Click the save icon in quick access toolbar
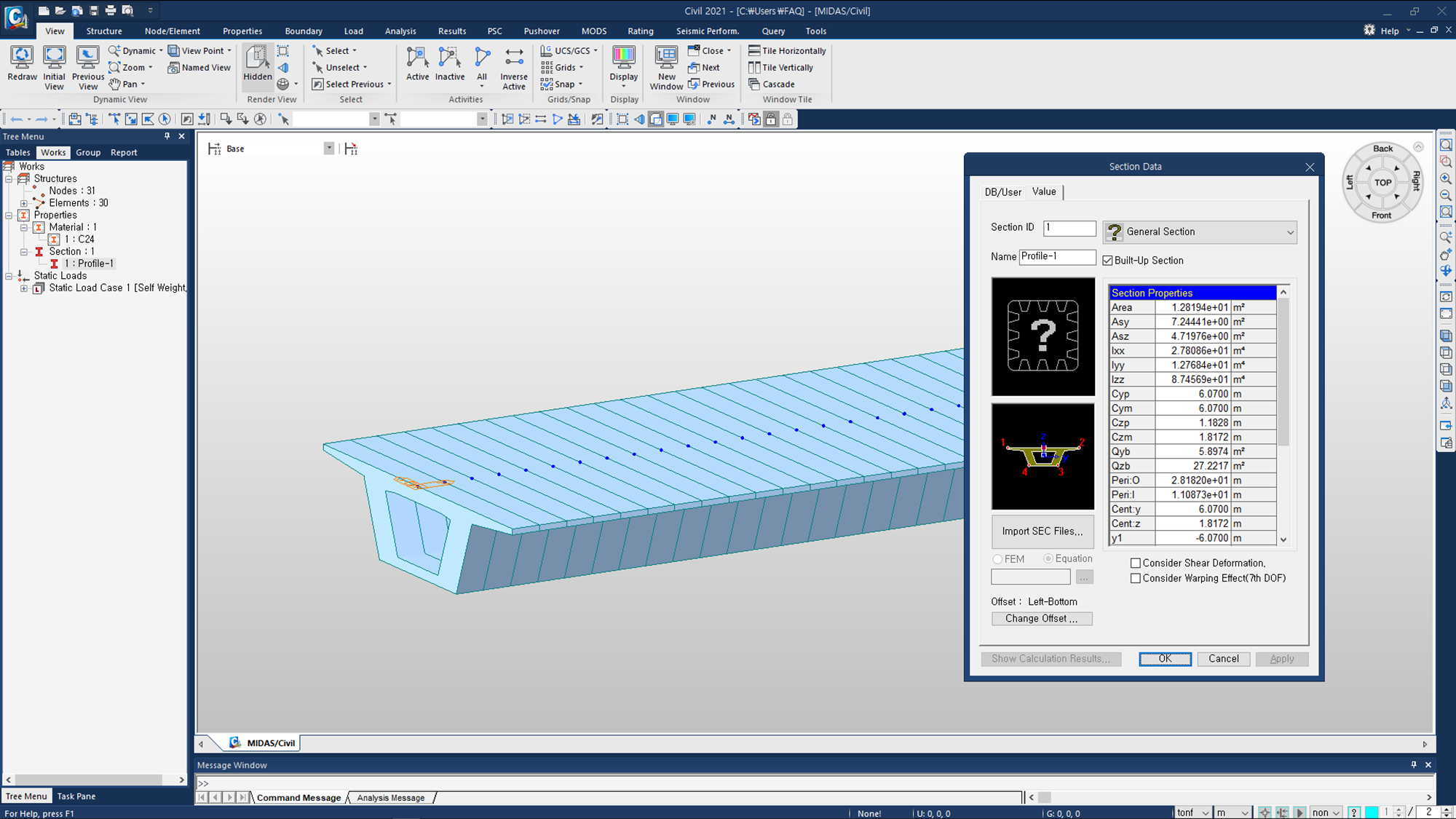Screen dimensions: 1456x819 point(94,10)
